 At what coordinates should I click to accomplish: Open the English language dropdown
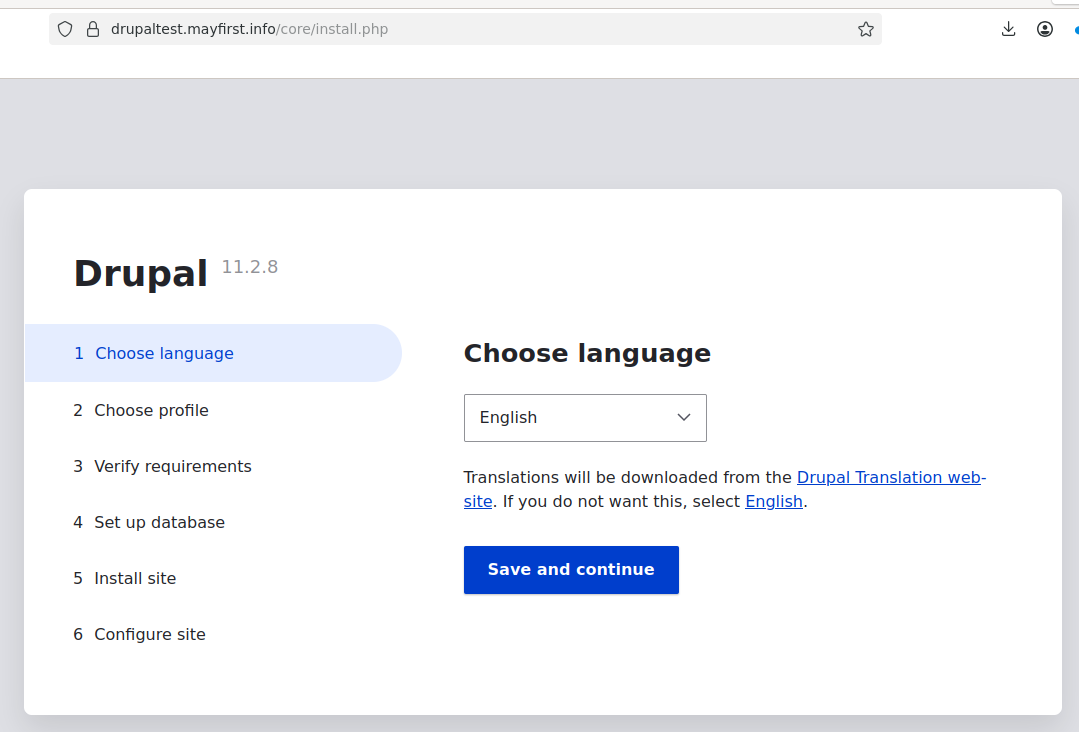tap(585, 418)
